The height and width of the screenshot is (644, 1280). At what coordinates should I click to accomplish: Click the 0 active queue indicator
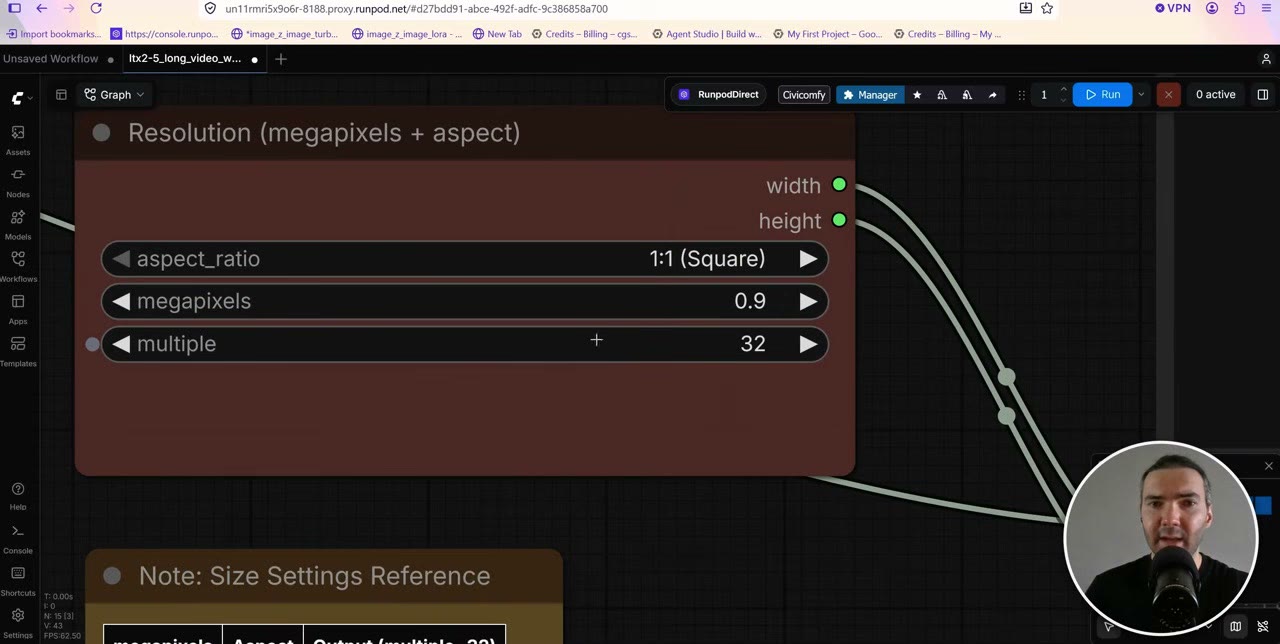1215,95
